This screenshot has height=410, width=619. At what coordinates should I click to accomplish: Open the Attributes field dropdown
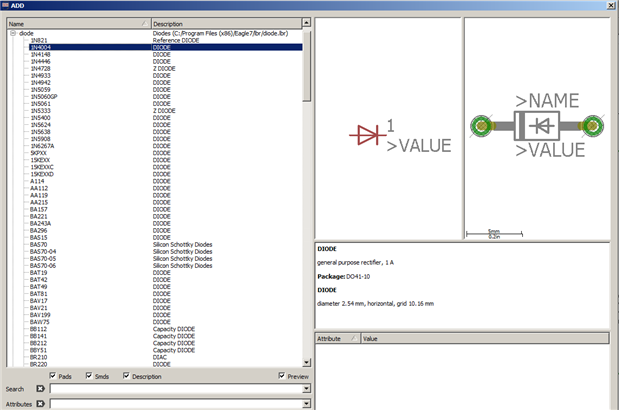tap(306, 403)
